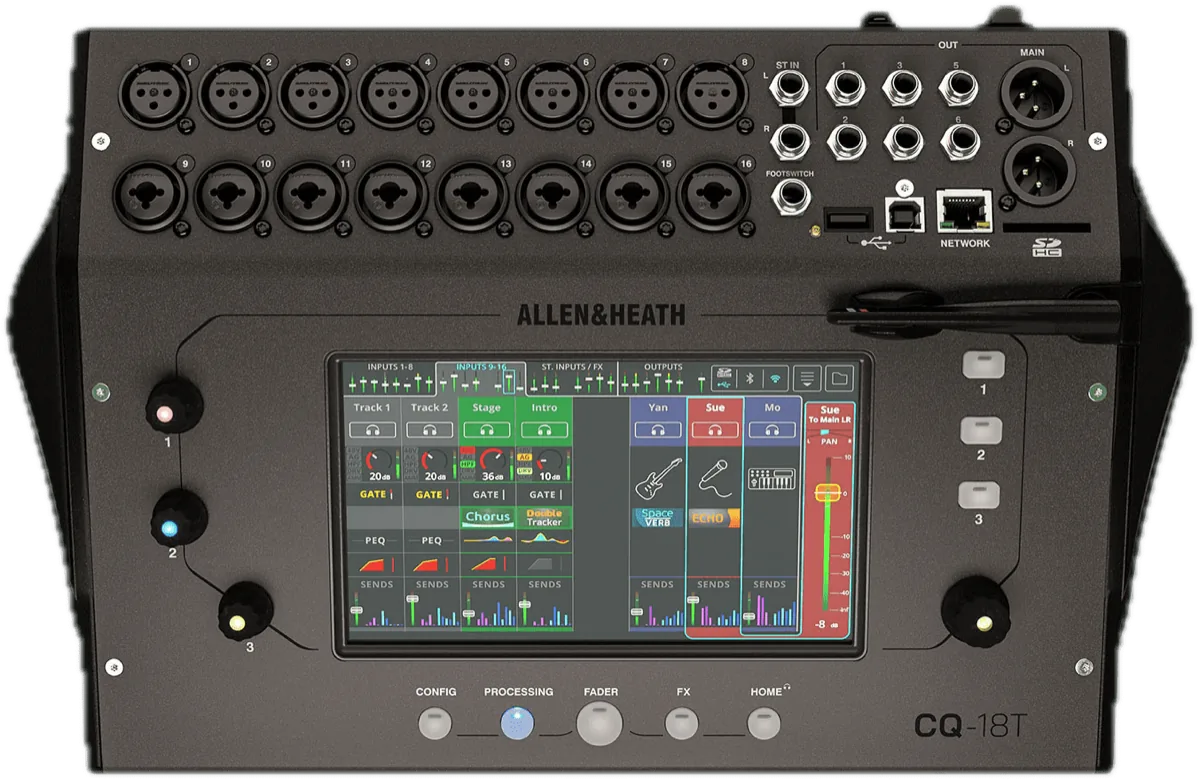Push the FX hardware button
This screenshot has width=1200, height=781.
tap(682, 723)
